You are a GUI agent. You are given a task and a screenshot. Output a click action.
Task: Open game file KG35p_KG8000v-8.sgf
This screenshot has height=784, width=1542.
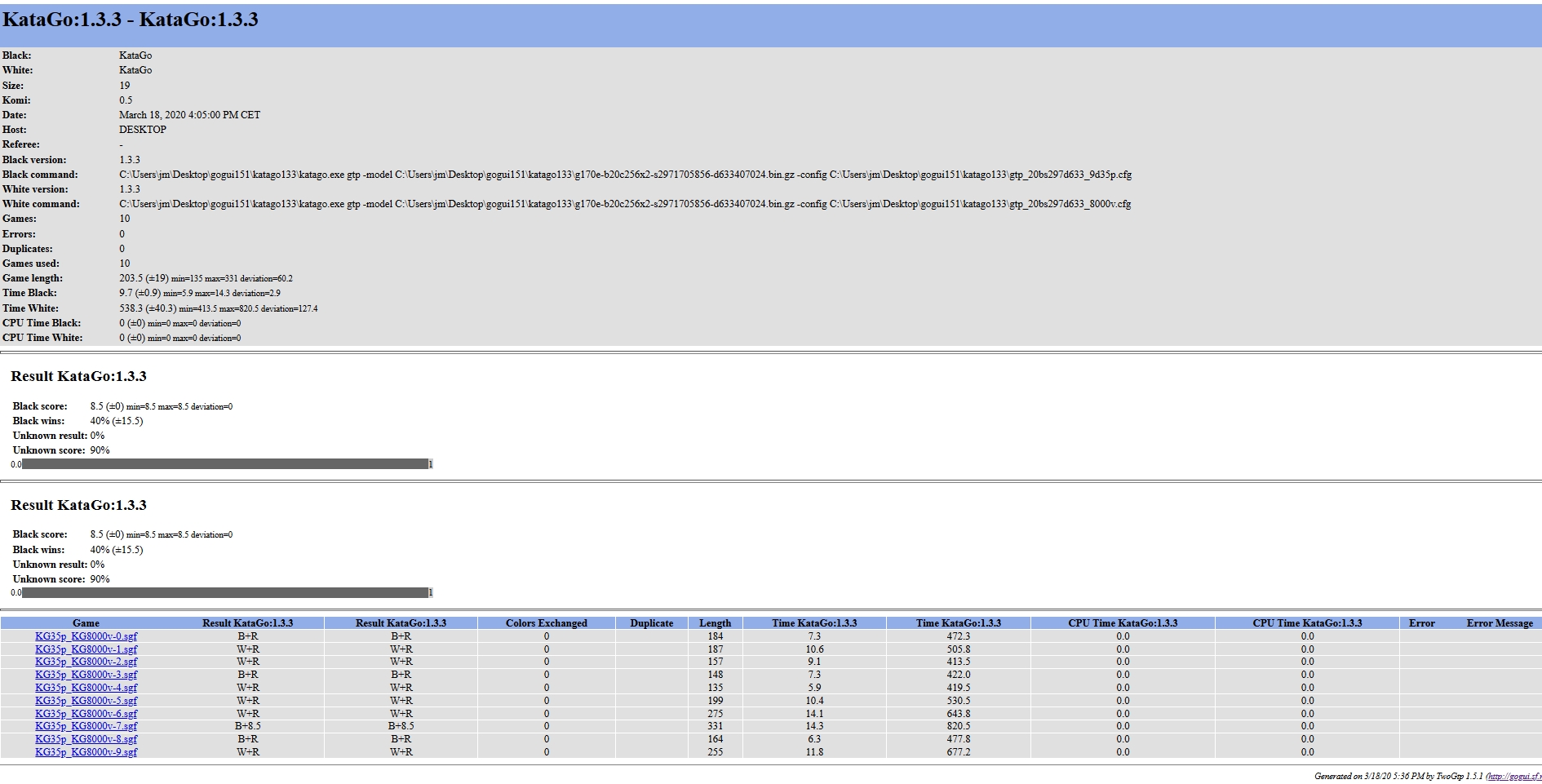[x=86, y=739]
